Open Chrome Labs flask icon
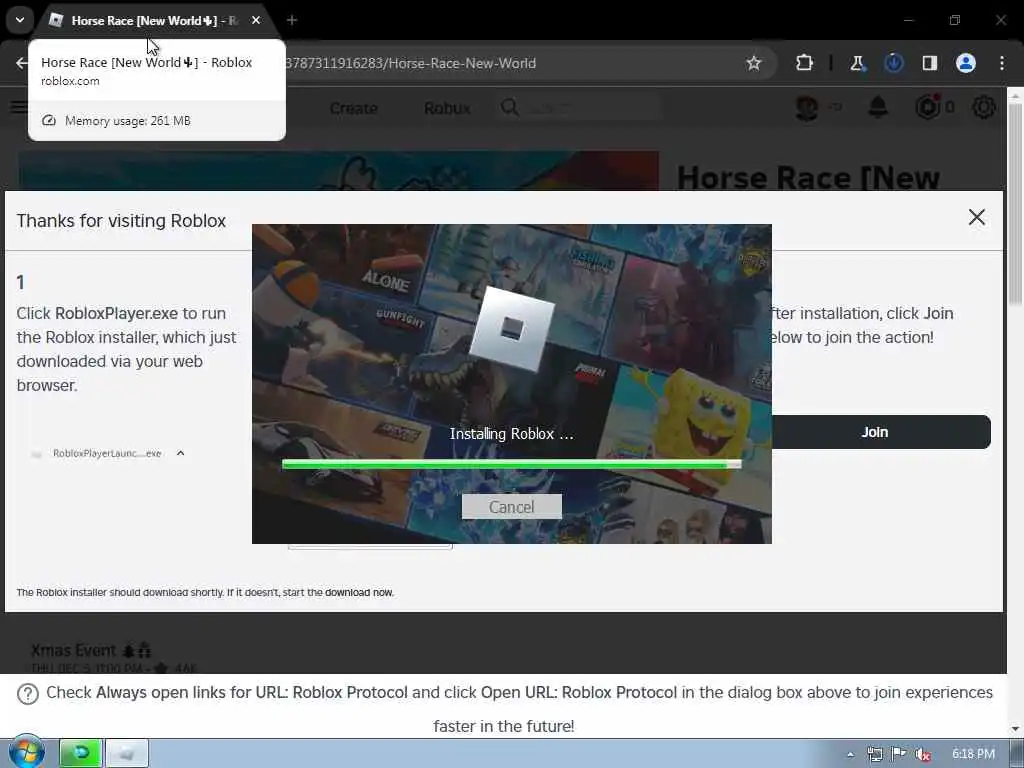 coord(857,63)
